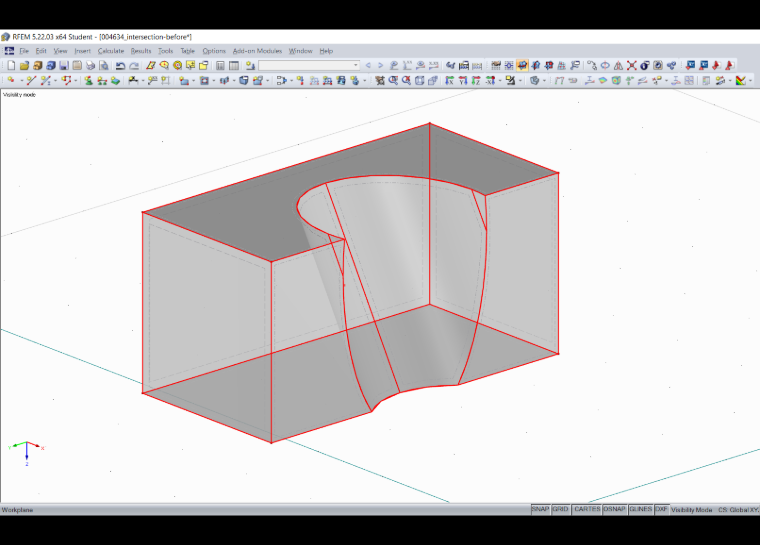The width and height of the screenshot is (760, 545).
Task: Click the New Surface icon
Action: 184,80
